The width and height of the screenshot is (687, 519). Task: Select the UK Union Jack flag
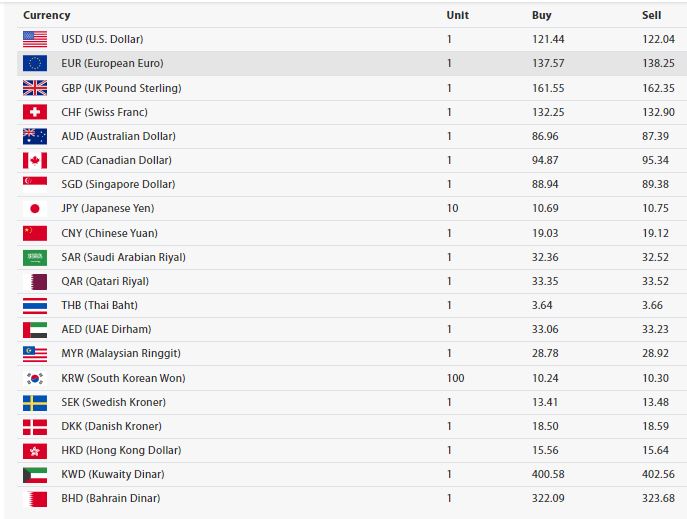pos(35,88)
